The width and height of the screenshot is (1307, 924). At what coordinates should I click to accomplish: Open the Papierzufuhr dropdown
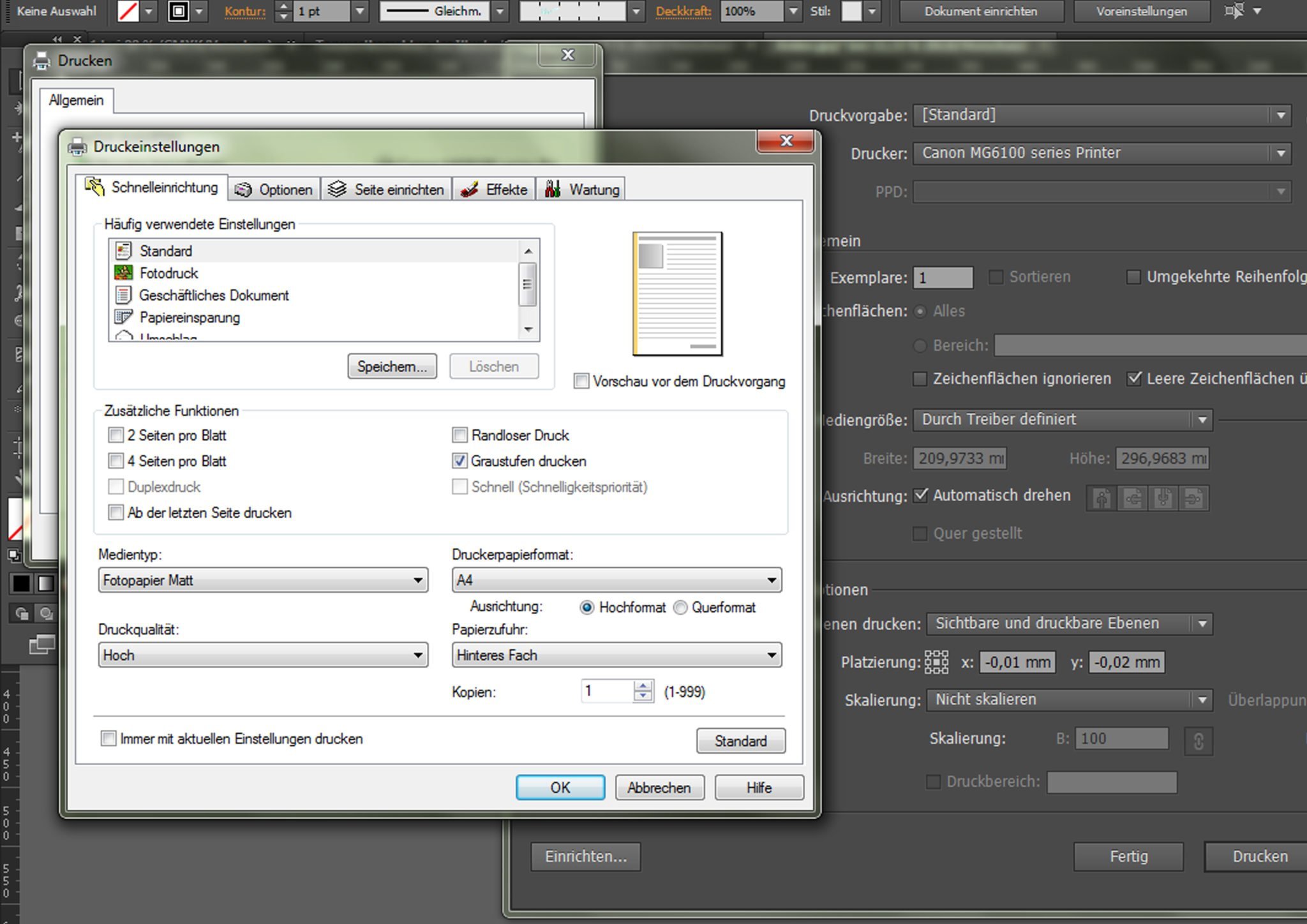click(616, 655)
